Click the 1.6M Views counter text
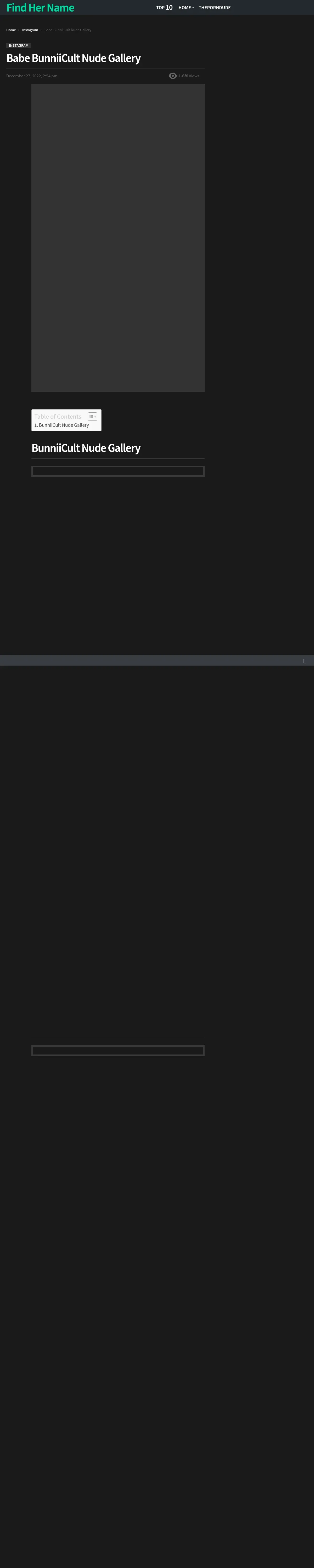Screen dimensions: 314x1568 tap(189, 76)
